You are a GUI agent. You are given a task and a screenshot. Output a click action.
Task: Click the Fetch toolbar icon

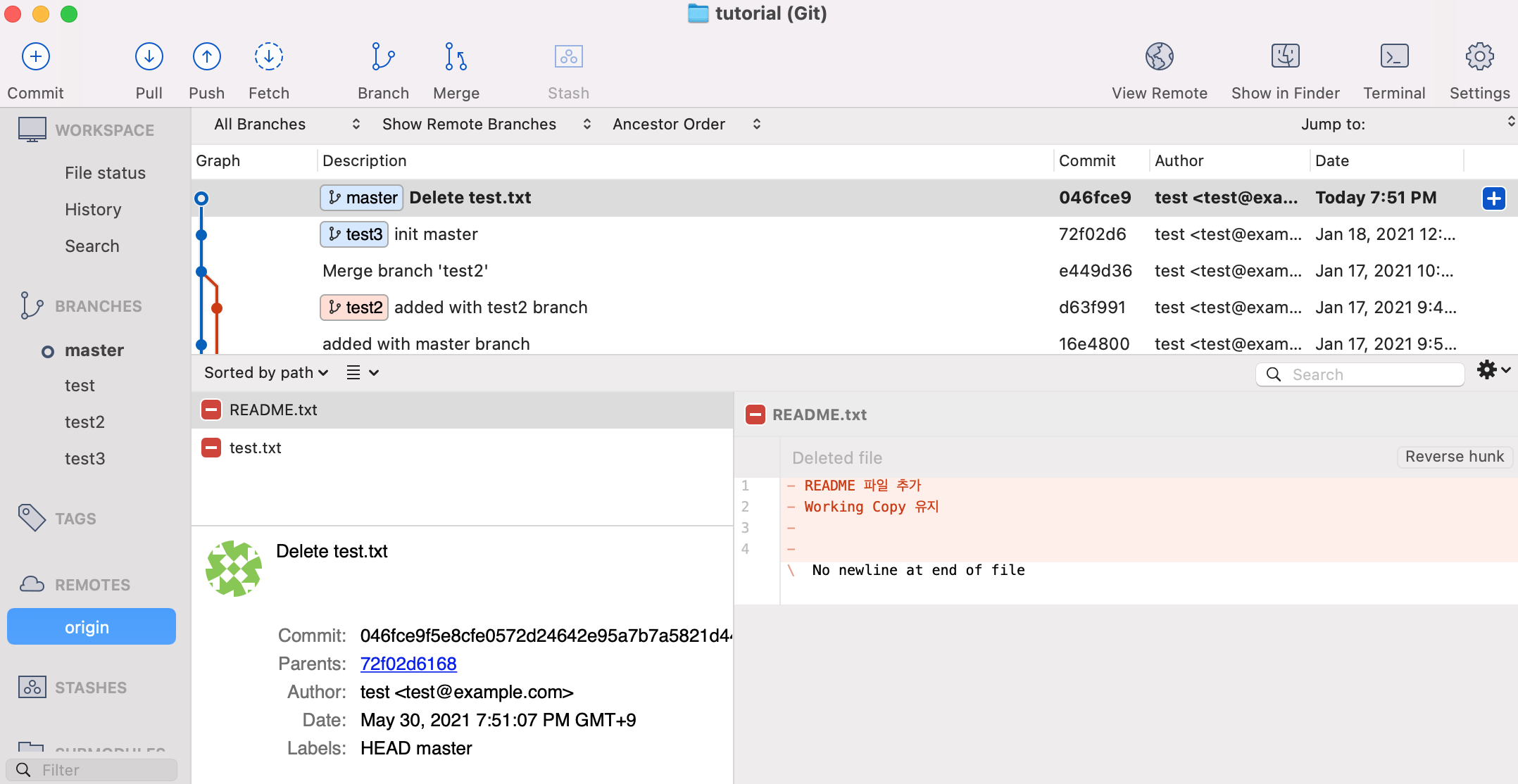[x=268, y=57]
